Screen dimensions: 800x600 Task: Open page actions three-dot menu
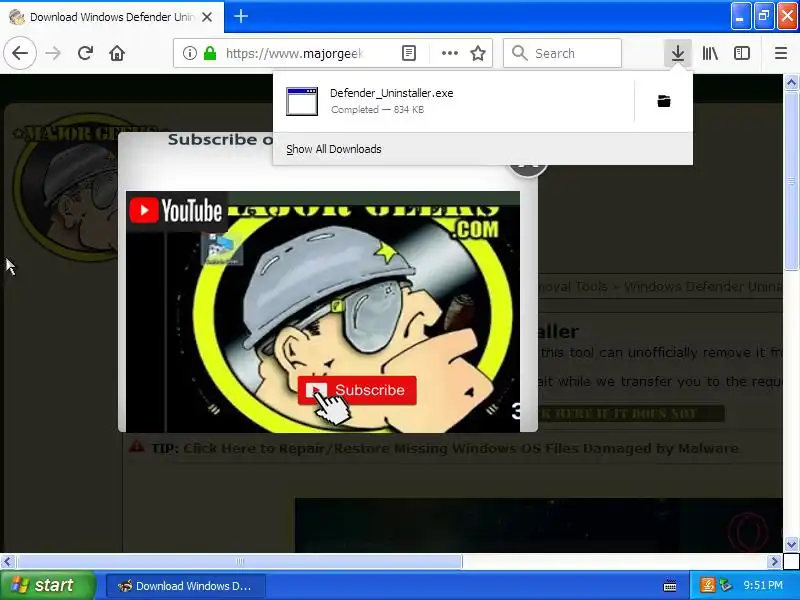[x=449, y=53]
